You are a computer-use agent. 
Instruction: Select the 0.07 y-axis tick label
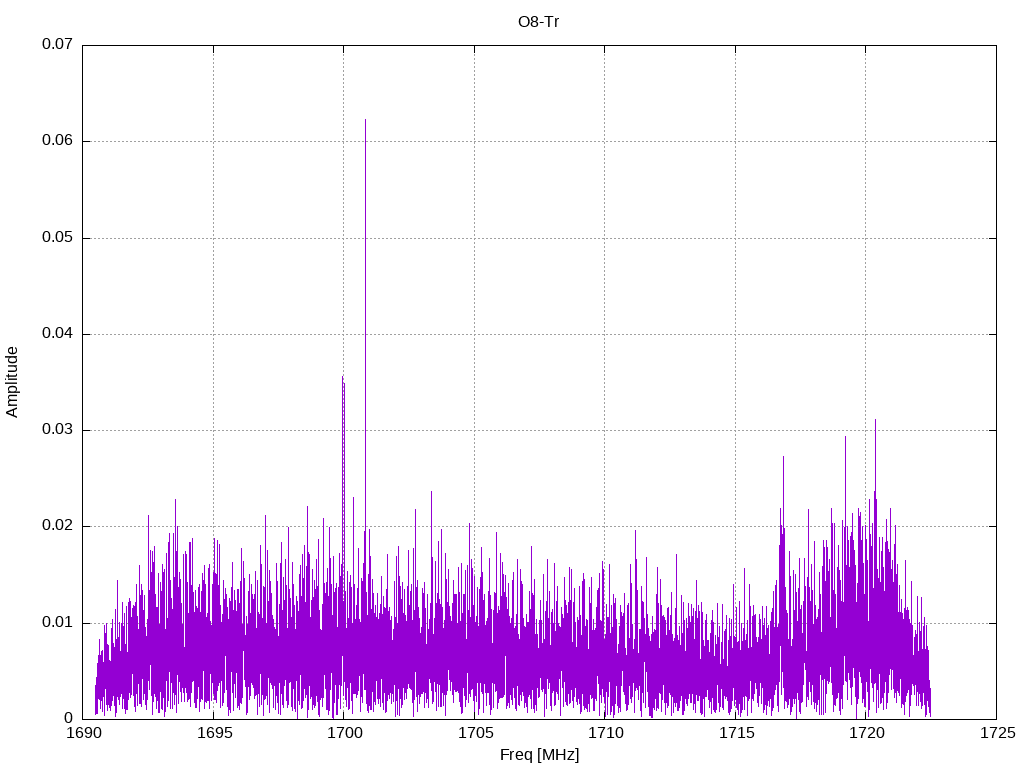tap(57, 45)
